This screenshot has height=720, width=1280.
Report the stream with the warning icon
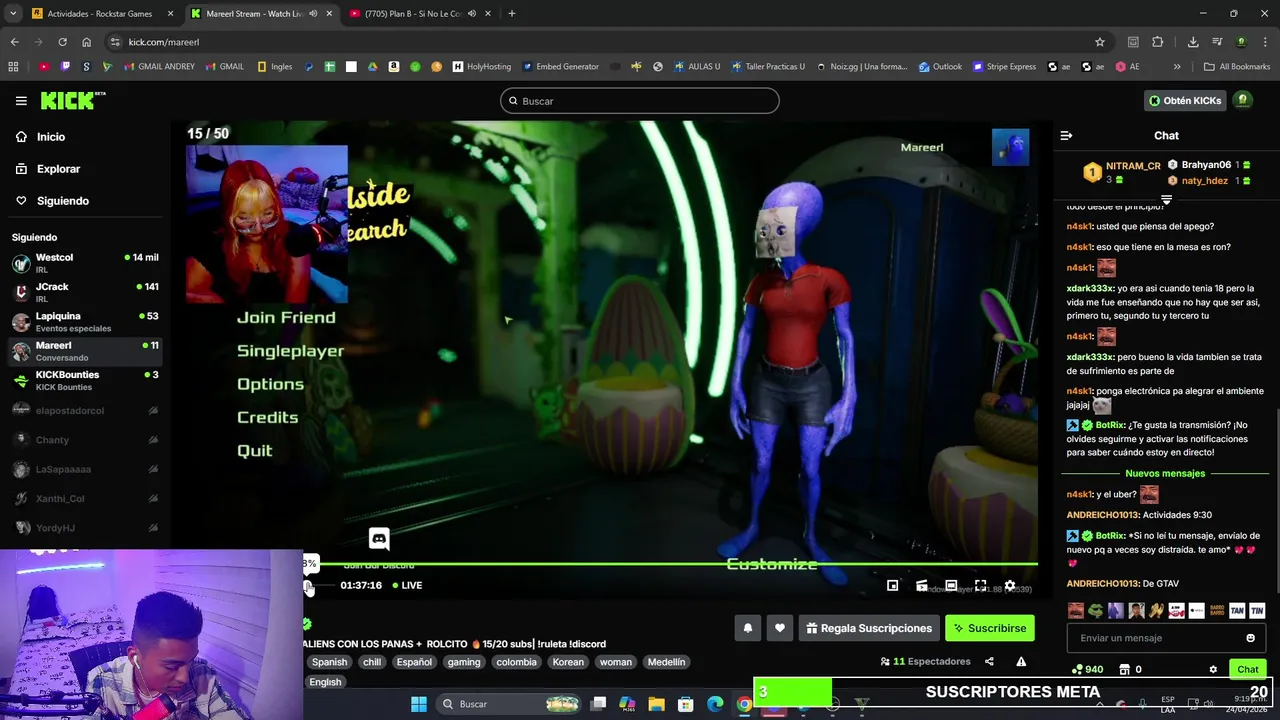click(x=1021, y=662)
